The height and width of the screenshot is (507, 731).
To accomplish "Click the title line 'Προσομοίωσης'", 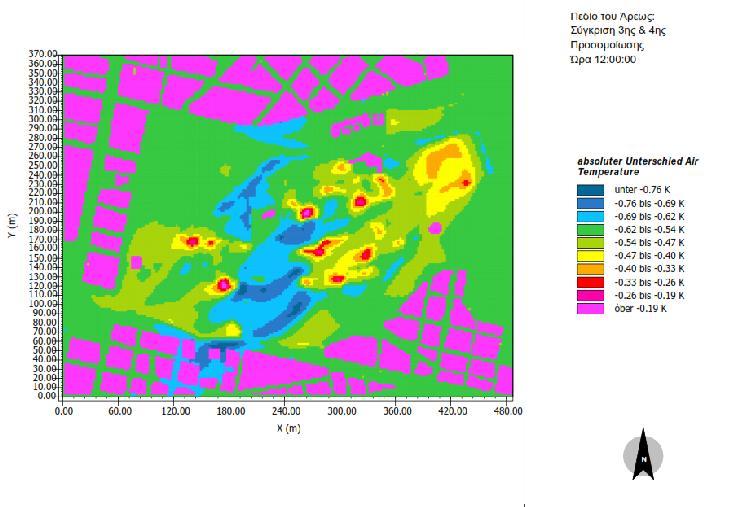I will click(x=607, y=45).
